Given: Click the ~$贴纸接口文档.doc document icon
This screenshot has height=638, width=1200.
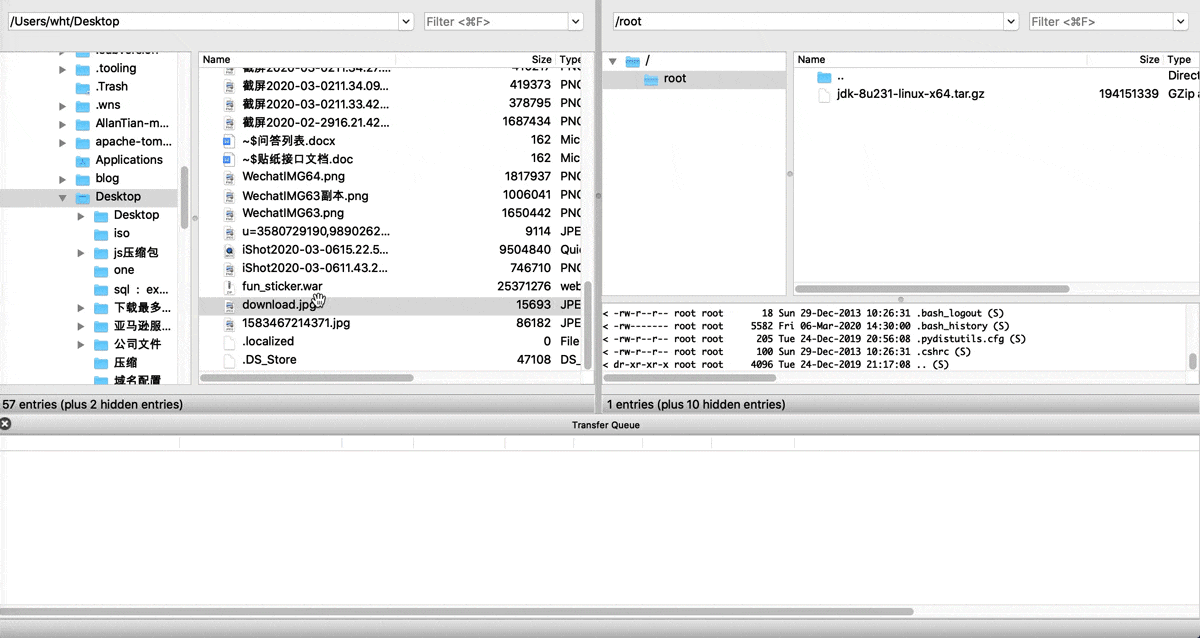Looking at the screenshot, I should point(228,159).
